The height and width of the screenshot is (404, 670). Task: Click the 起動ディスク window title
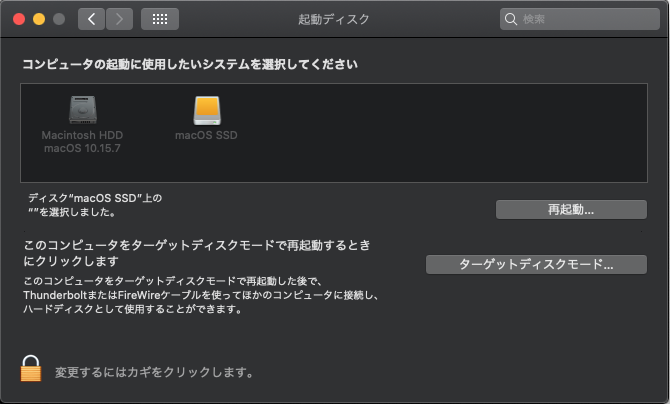334,19
